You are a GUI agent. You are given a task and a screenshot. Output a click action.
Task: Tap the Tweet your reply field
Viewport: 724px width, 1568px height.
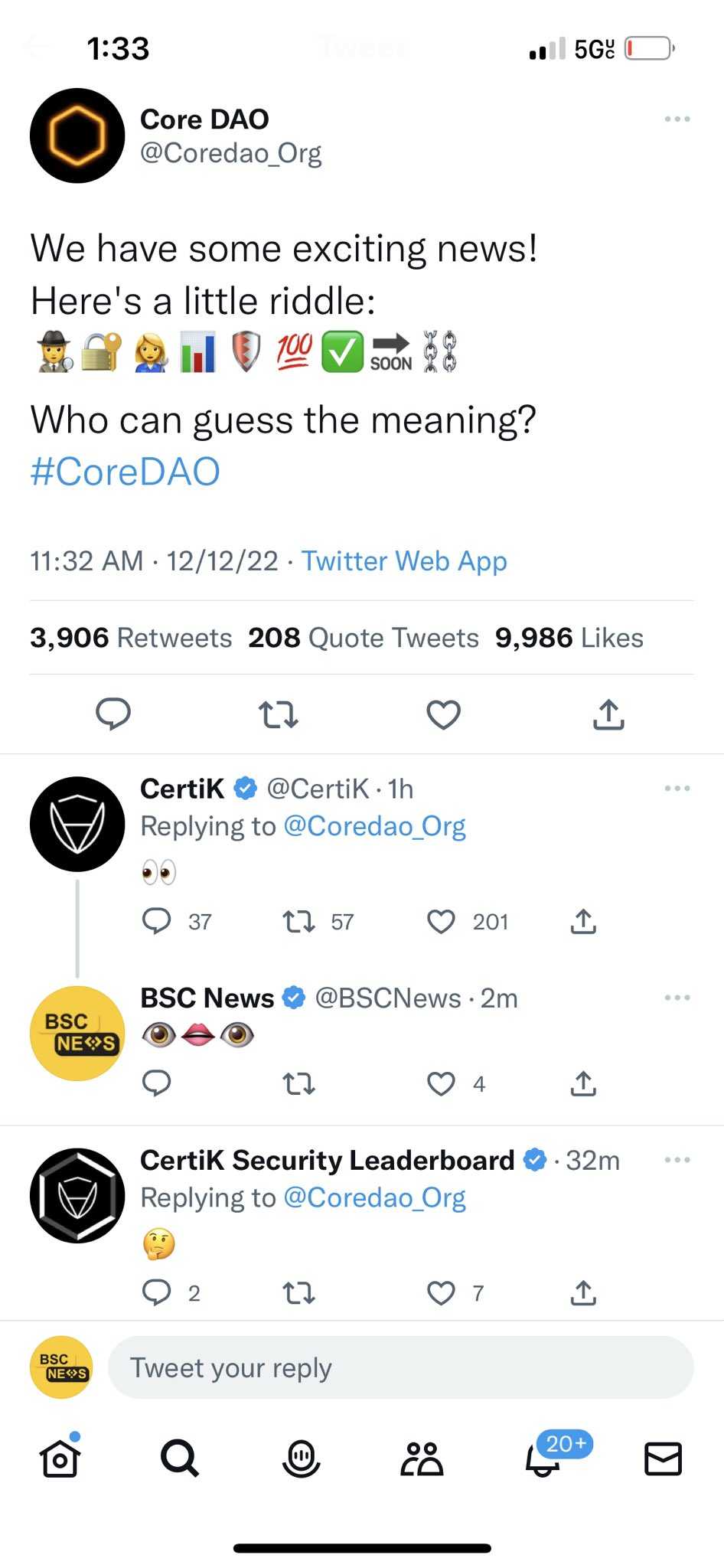400,1367
